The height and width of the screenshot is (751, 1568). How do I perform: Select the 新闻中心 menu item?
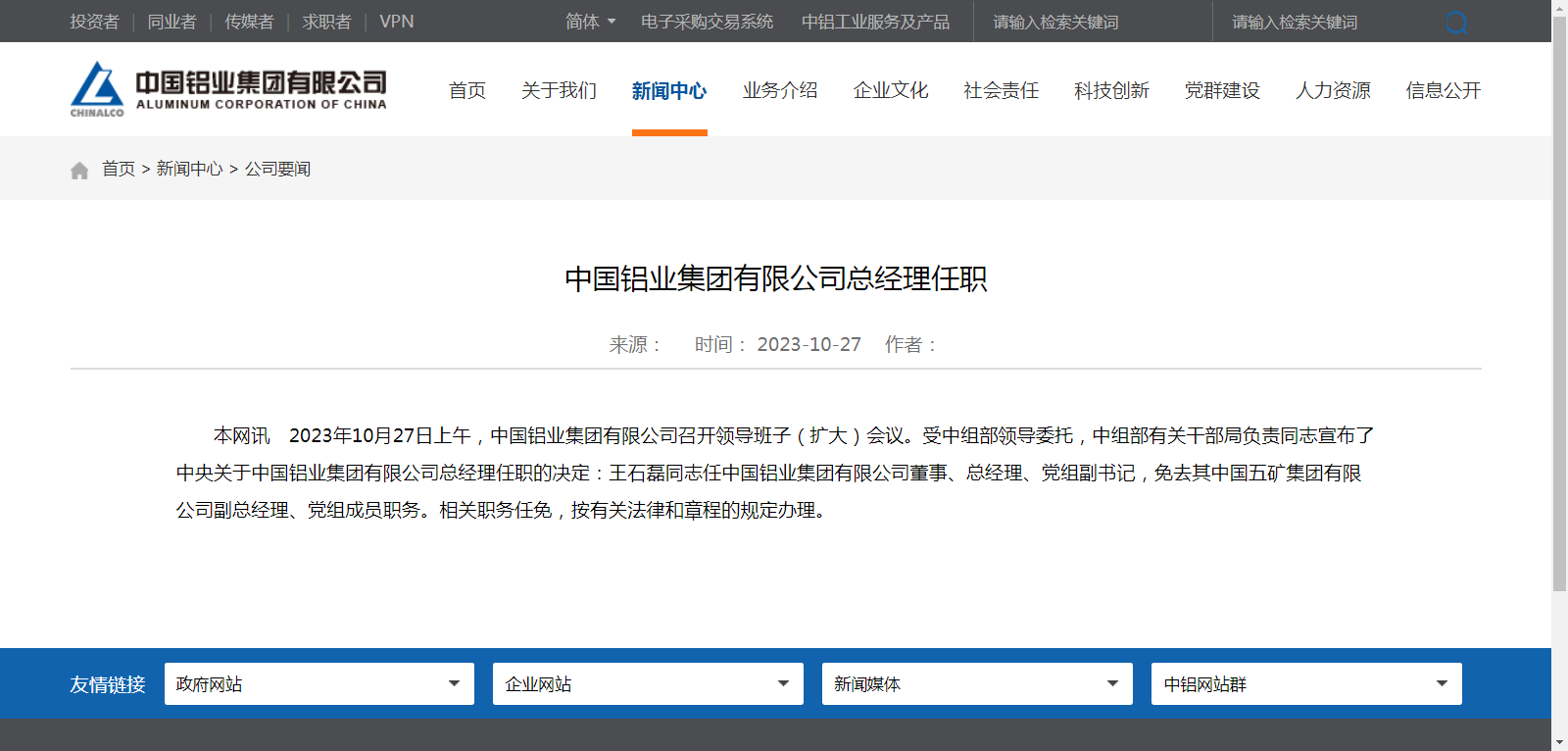(x=669, y=90)
